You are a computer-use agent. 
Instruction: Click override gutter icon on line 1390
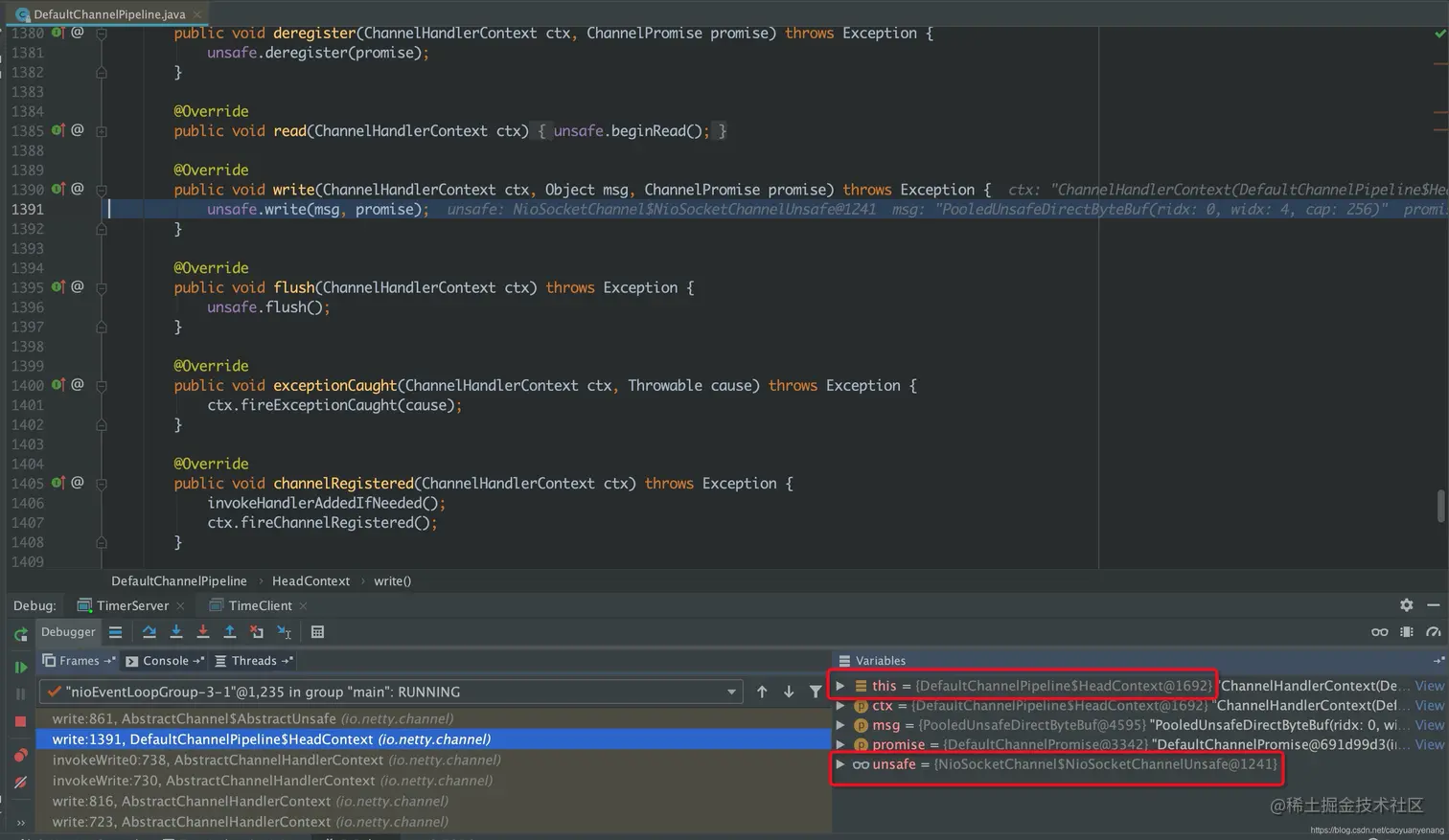[57, 190]
